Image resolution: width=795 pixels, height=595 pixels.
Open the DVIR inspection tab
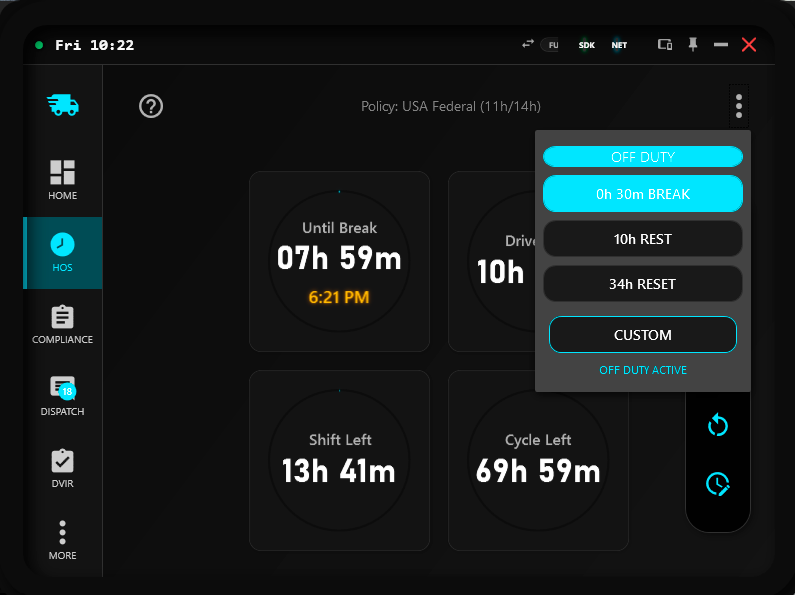pos(62,468)
